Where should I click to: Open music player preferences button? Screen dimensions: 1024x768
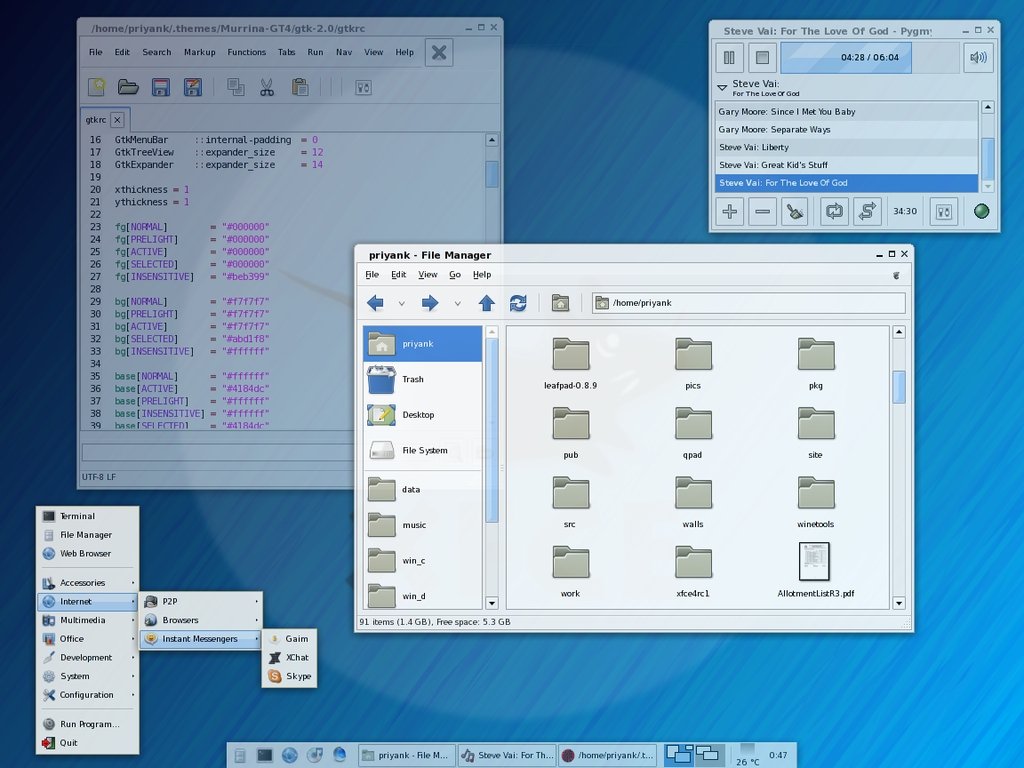point(944,212)
